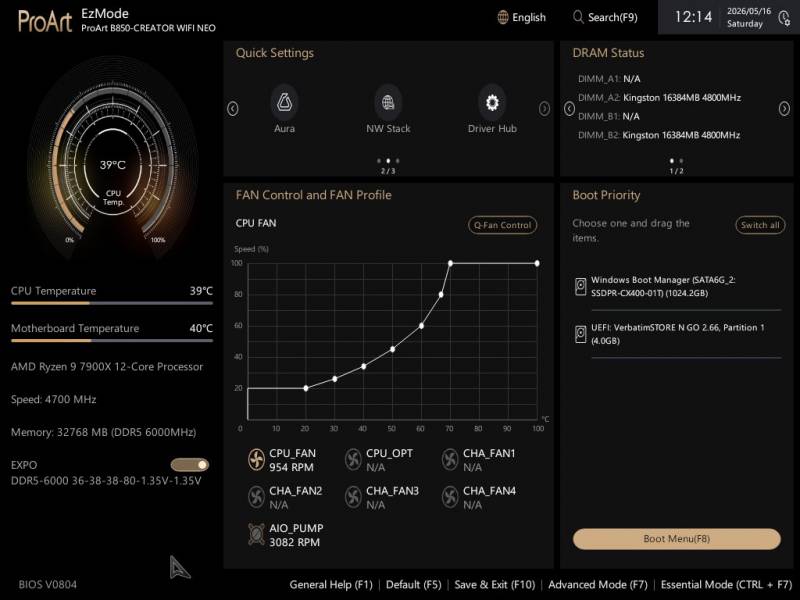The width and height of the screenshot is (800, 600).
Task: Click the BIOS V0804 version label
Action: [x=47, y=585]
